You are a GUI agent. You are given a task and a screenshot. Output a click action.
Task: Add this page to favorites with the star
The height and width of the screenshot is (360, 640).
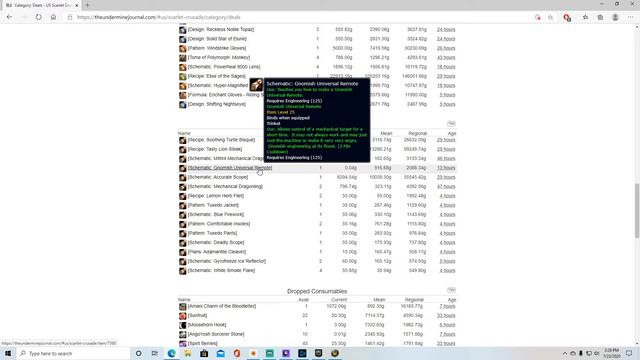tap(551, 17)
